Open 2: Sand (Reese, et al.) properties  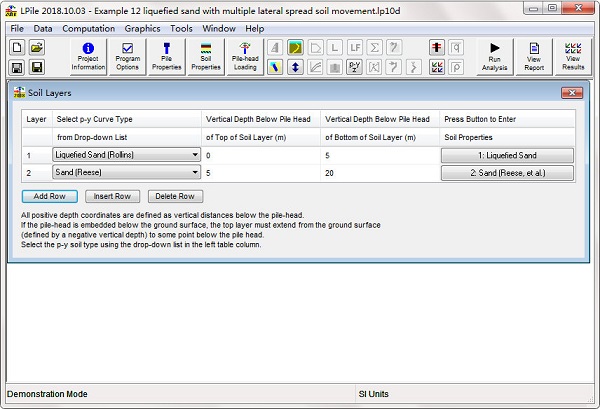pyautogui.click(x=507, y=173)
